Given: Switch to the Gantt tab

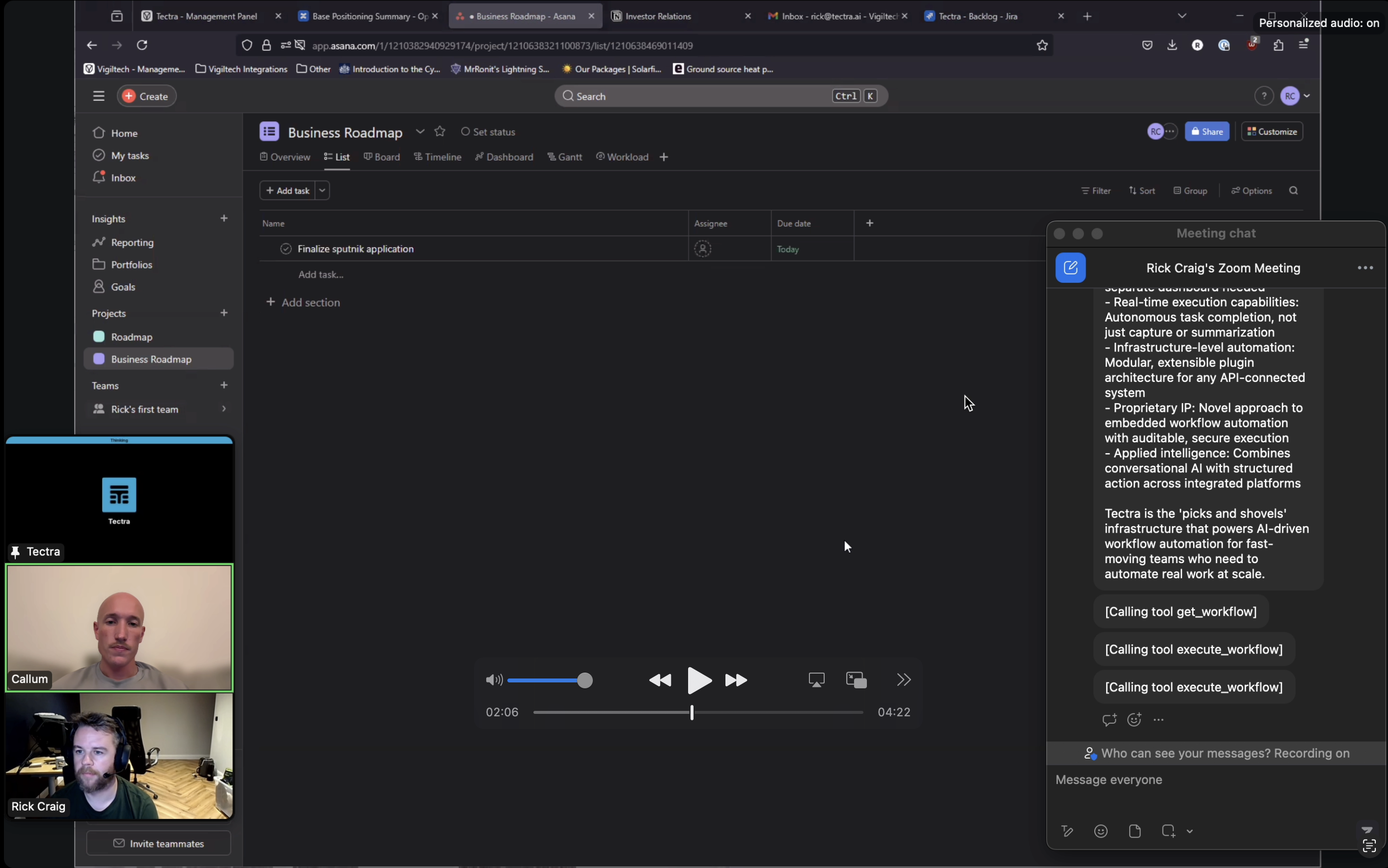Looking at the screenshot, I should click(564, 157).
